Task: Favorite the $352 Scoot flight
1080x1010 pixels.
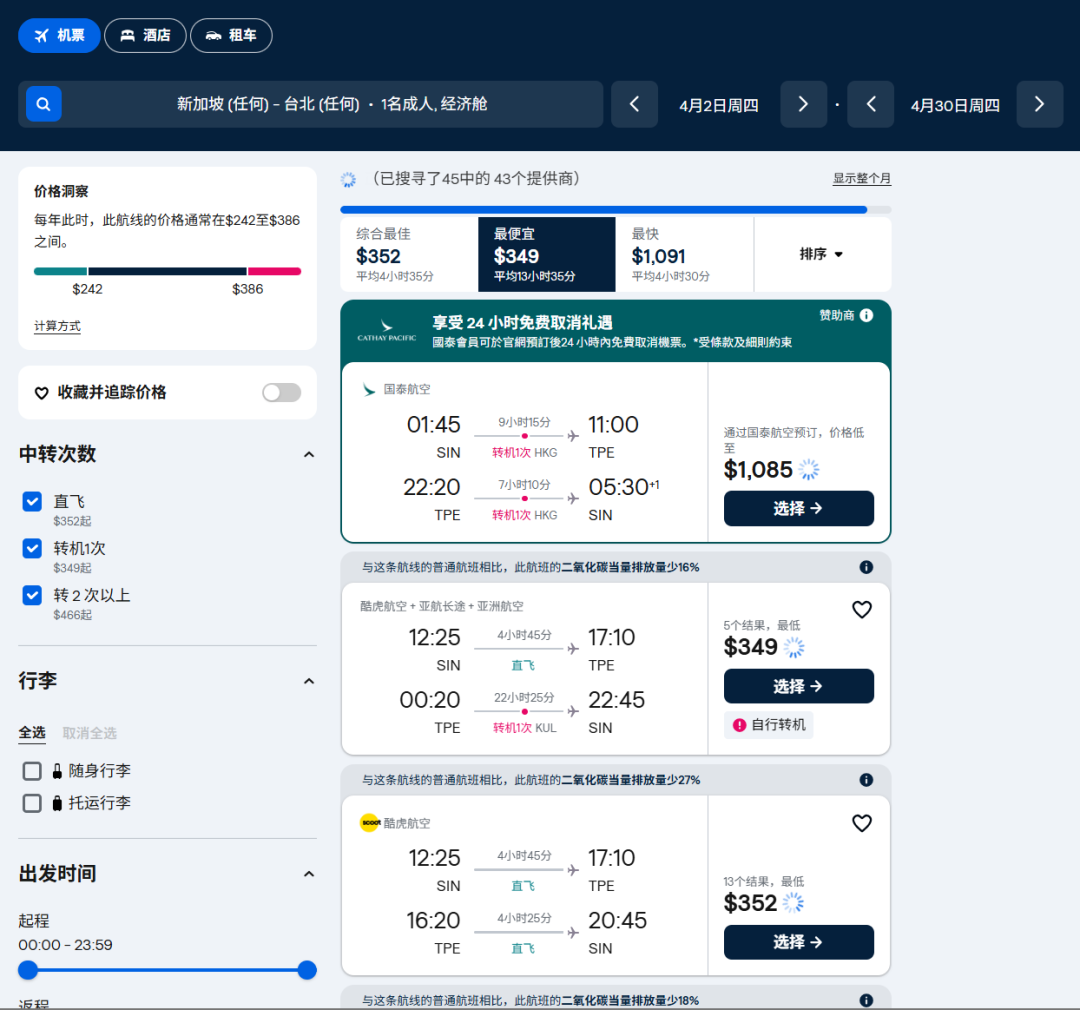Action: tap(861, 823)
